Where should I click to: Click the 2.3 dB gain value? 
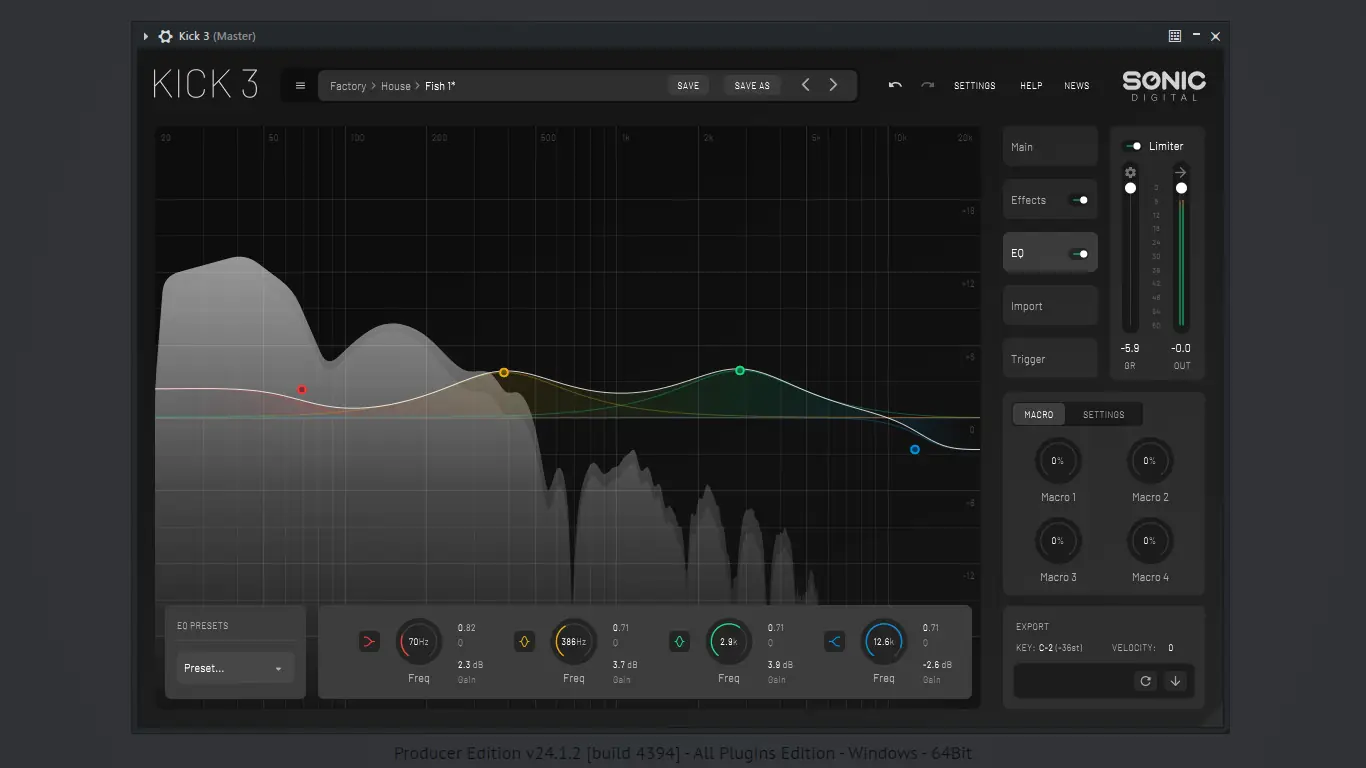pos(471,665)
